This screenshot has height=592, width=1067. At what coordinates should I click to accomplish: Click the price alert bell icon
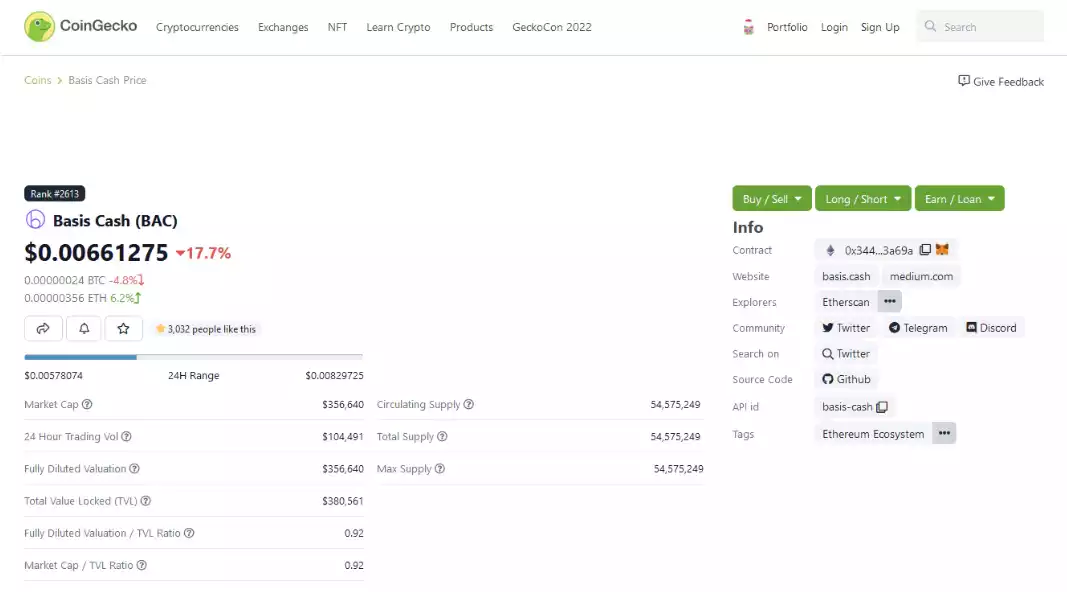84,329
